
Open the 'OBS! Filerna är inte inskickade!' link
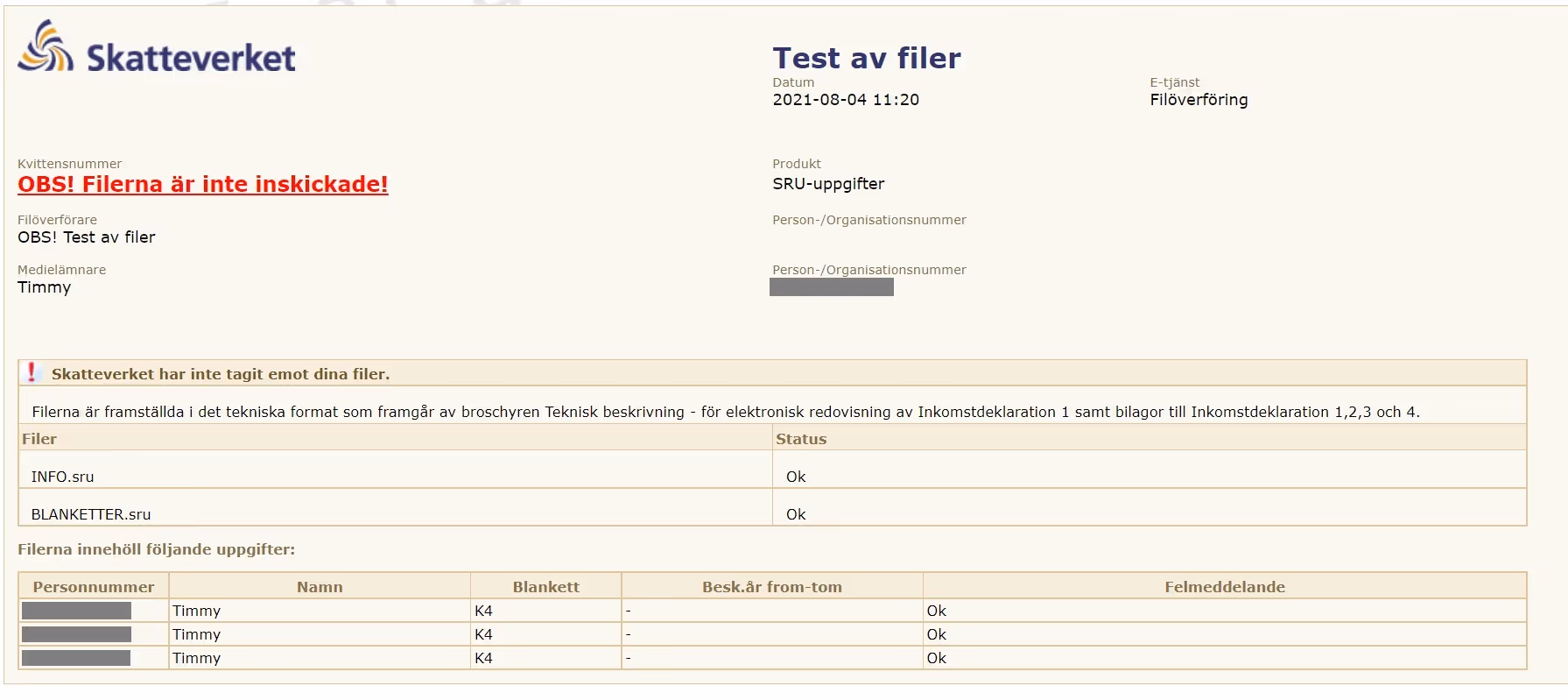pyautogui.click(x=203, y=184)
